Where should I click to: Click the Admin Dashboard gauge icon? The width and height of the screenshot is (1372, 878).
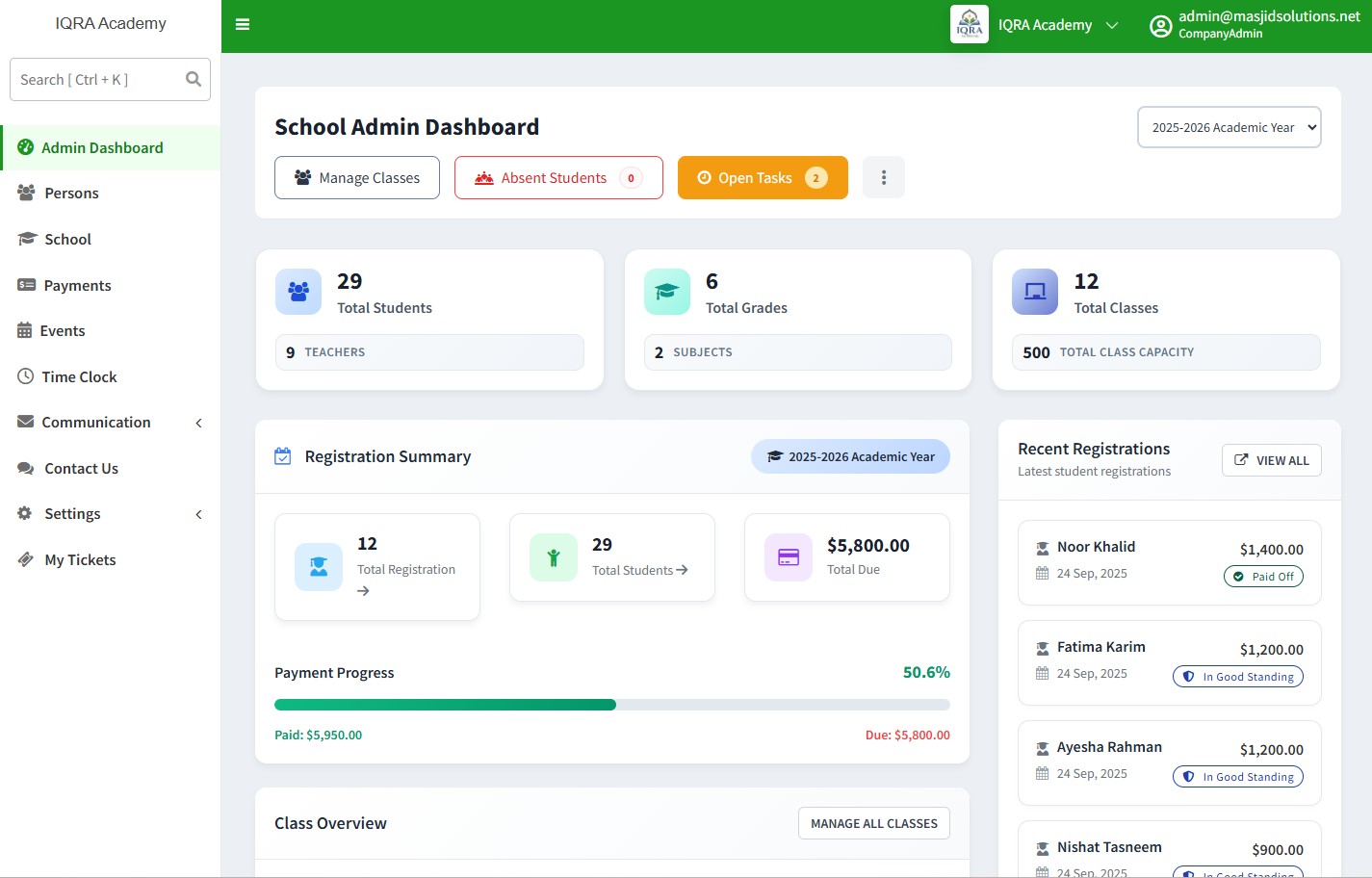[26, 147]
